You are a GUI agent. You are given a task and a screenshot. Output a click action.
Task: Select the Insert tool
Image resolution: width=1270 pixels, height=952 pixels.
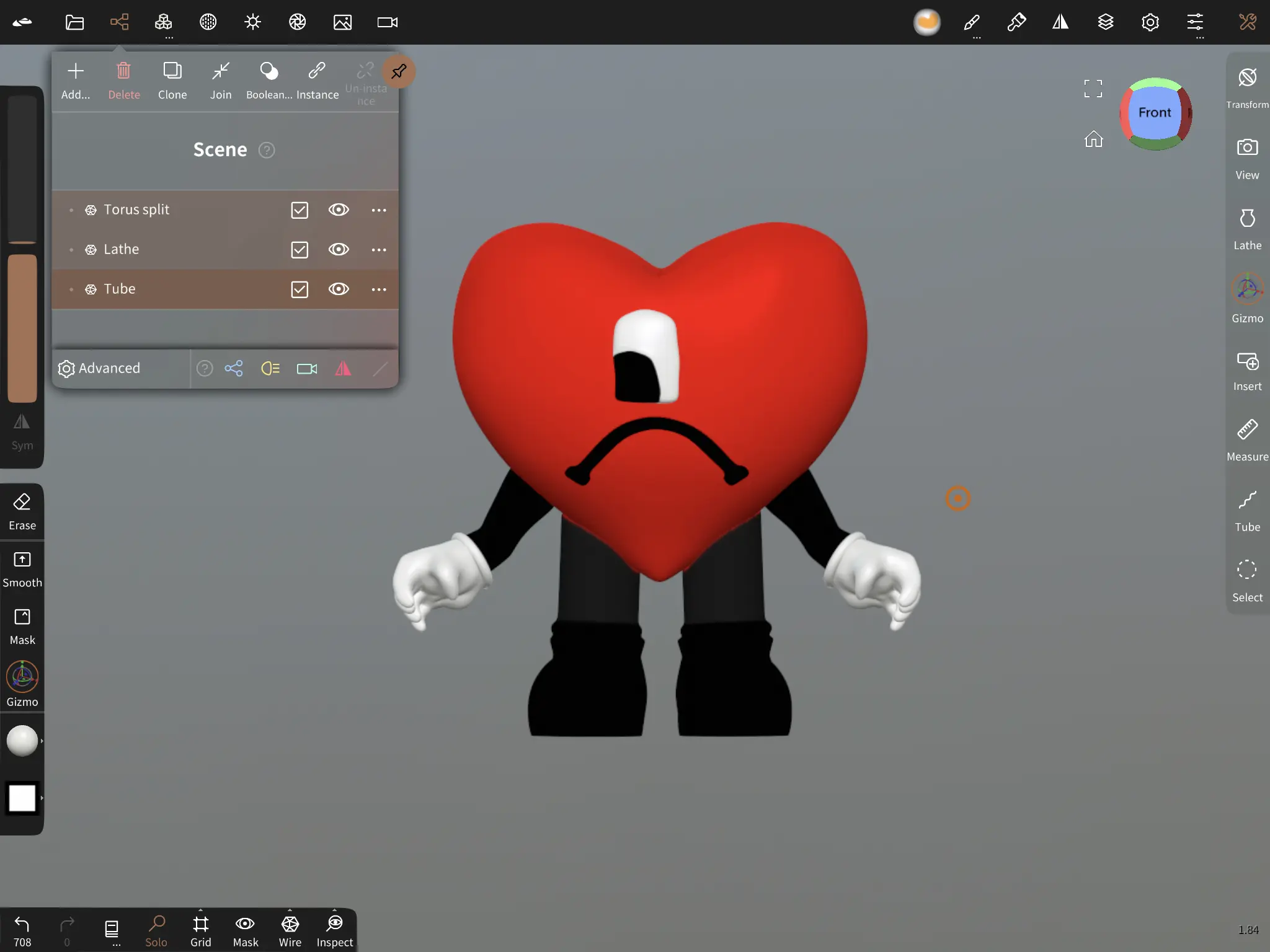tap(1247, 371)
